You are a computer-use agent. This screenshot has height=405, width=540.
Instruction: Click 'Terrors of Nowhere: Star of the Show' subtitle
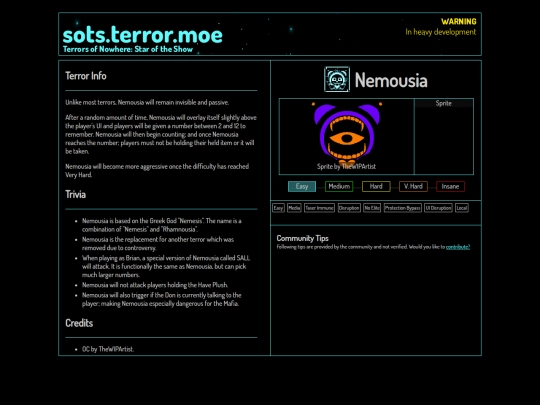click(128, 49)
